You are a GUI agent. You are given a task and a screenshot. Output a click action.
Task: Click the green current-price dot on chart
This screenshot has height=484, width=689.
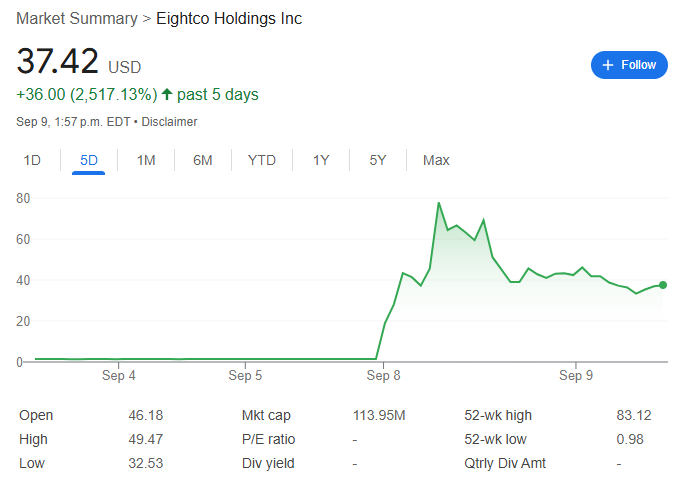pos(663,285)
